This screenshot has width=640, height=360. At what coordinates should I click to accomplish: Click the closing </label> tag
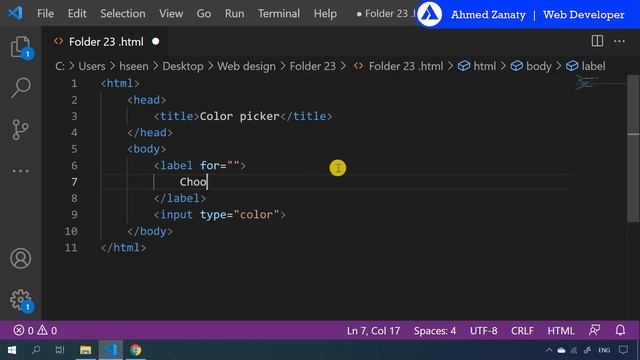coord(180,198)
